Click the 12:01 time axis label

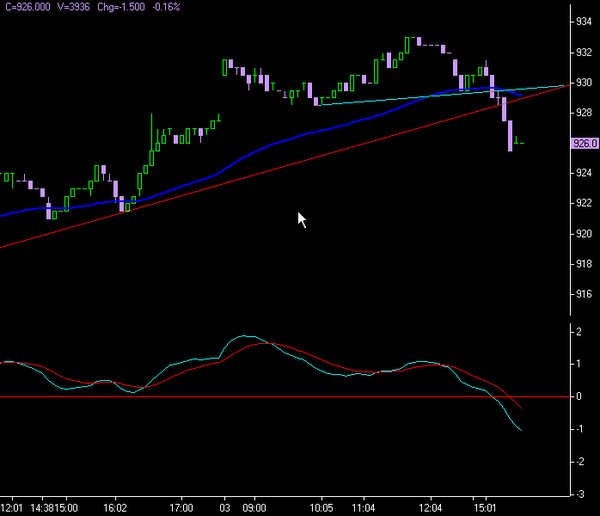coord(11,508)
